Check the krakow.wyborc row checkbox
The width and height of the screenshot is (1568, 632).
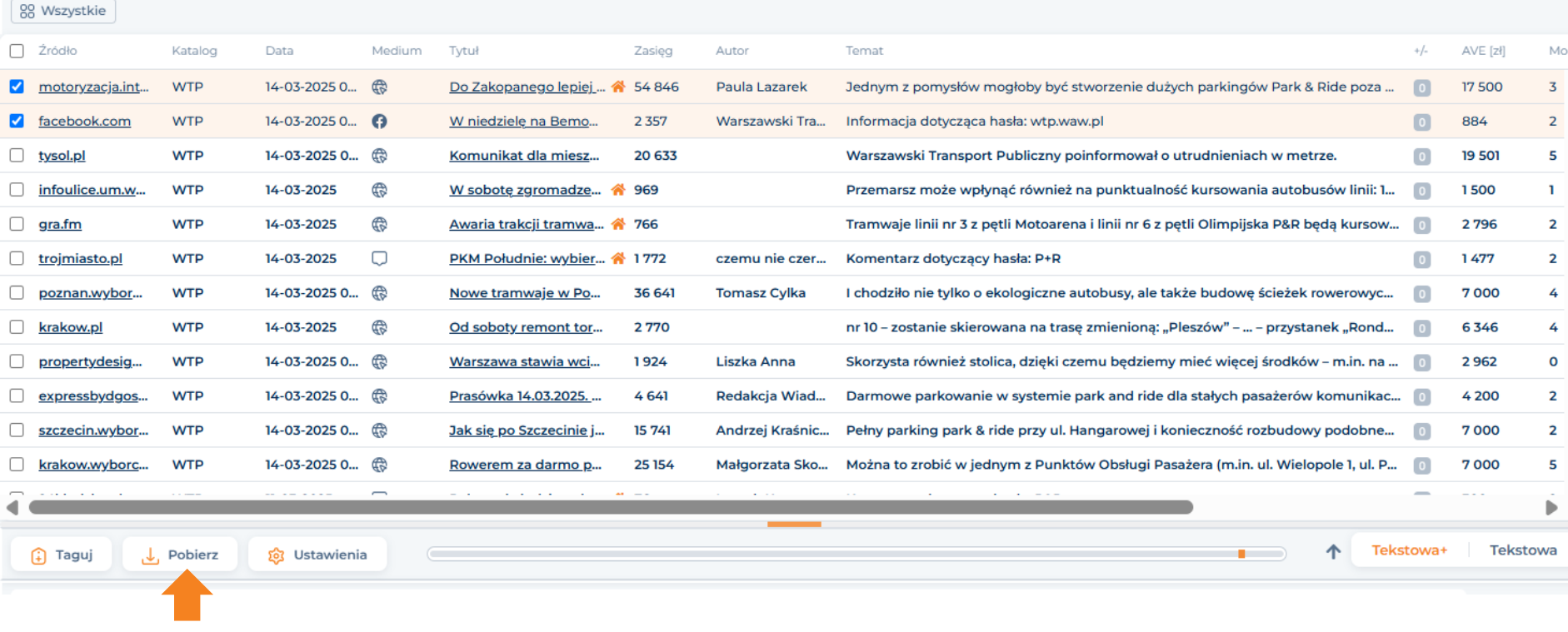[x=17, y=465]
